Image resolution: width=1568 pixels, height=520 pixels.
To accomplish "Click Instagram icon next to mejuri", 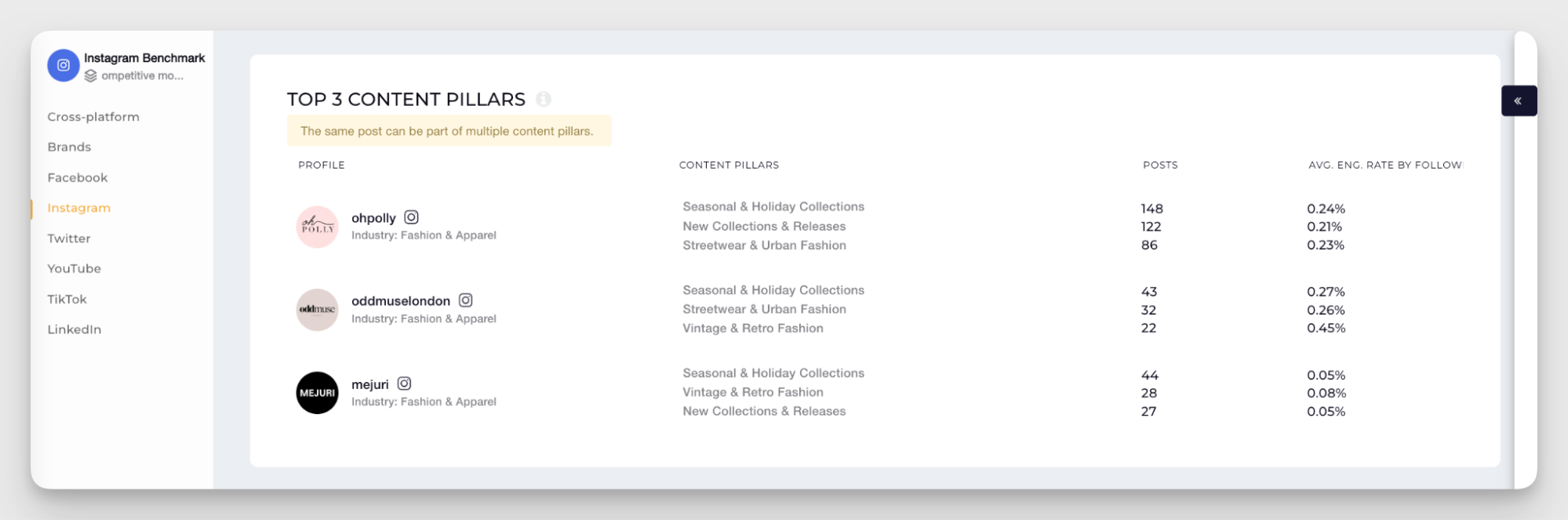I will coord(404,384).
